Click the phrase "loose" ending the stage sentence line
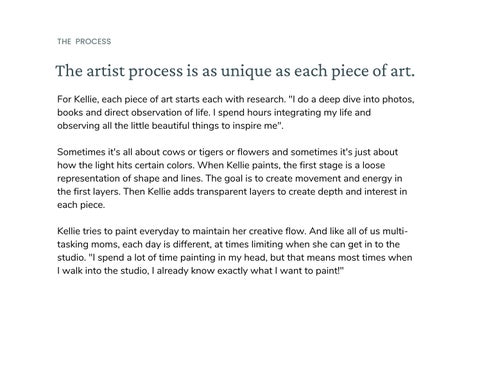480x371 pixels. pyautogui.click(x=374, y=165)
